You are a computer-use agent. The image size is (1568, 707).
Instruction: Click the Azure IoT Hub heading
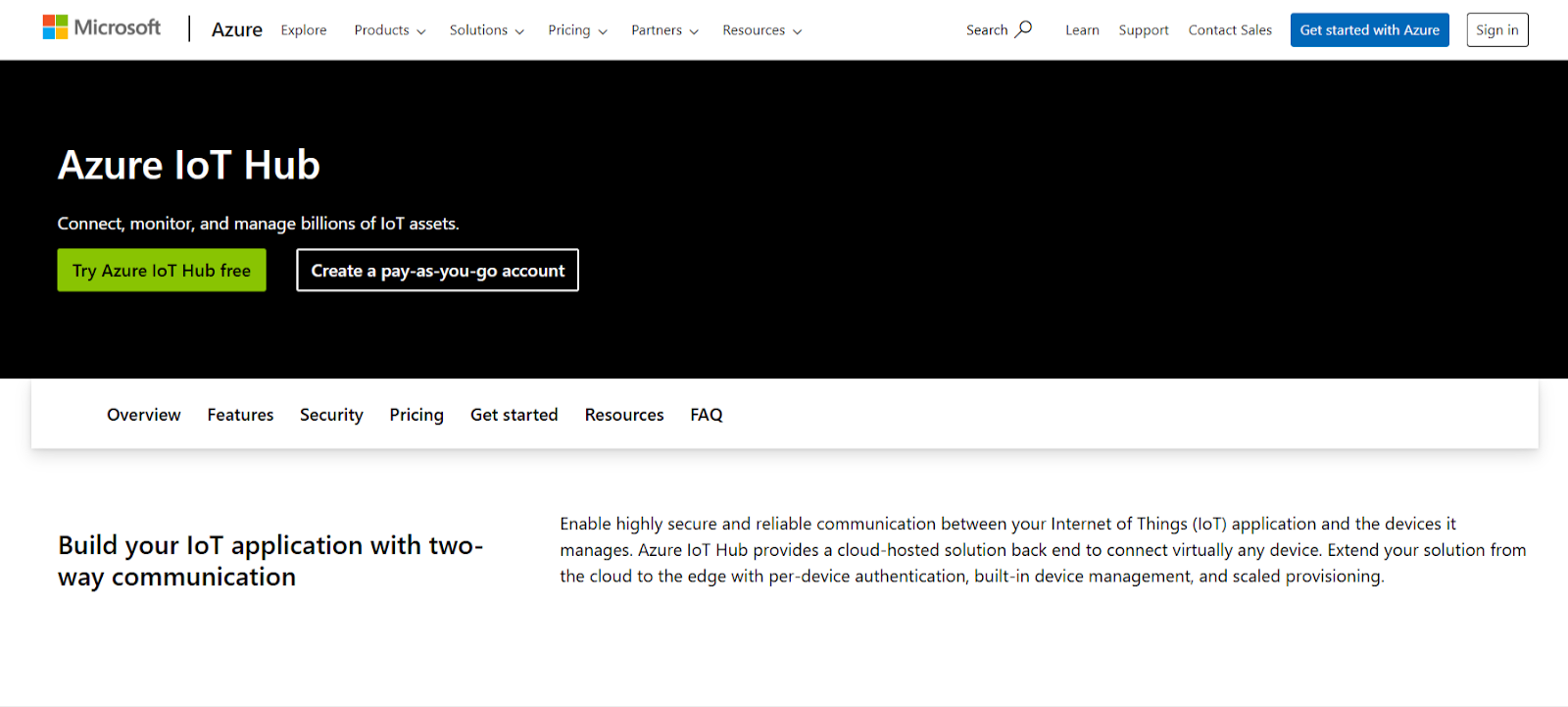coord(189,165)
